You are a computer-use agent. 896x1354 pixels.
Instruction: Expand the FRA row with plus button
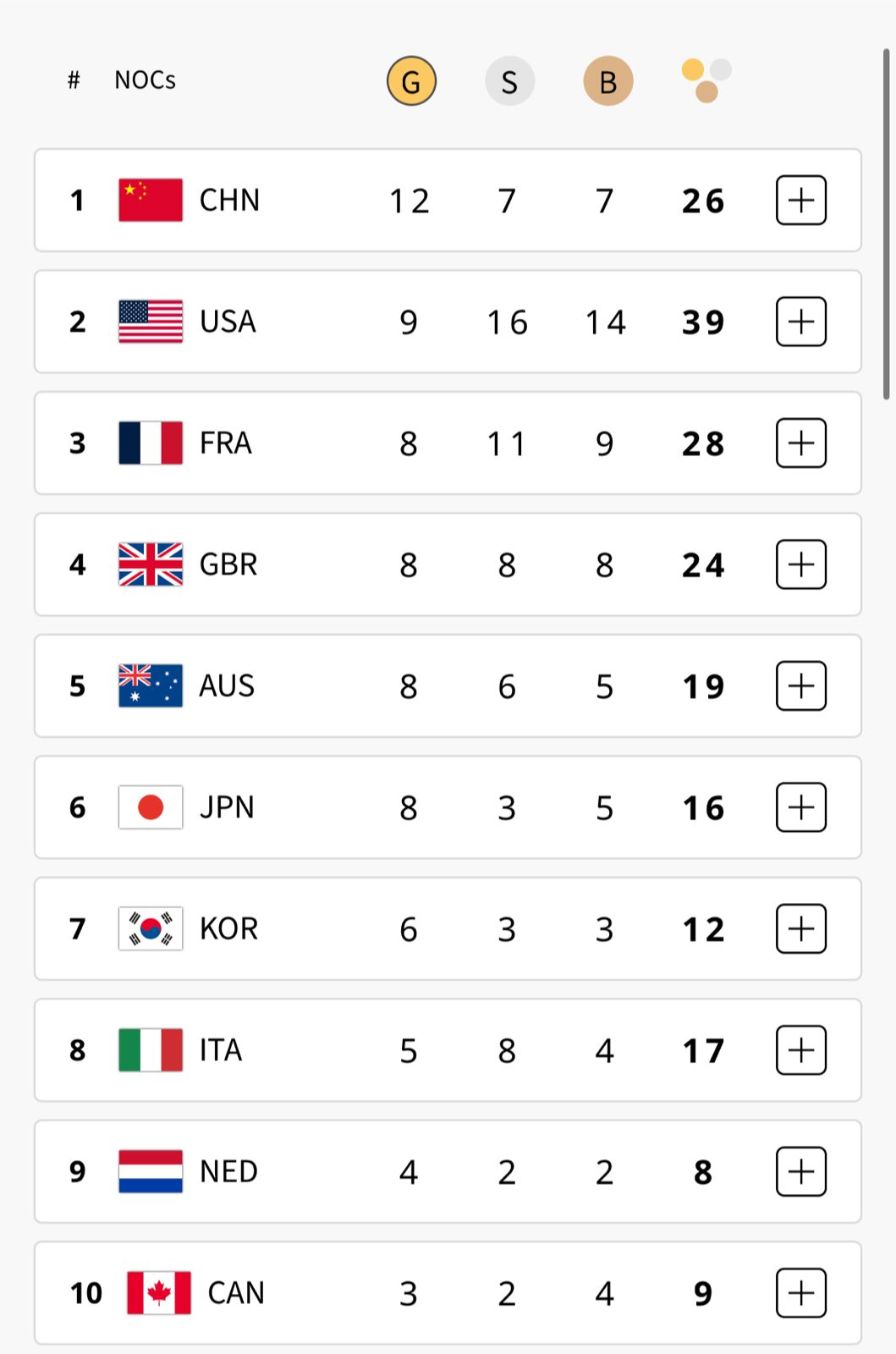tap(800, 443)
